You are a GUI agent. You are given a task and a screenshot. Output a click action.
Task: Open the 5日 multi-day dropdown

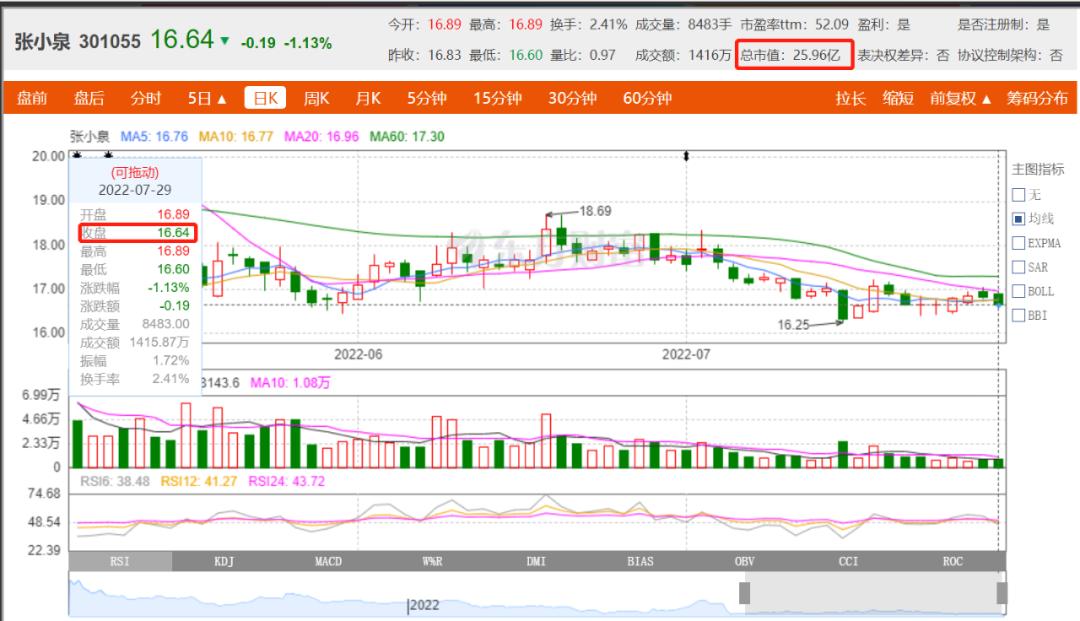(207, 98)
